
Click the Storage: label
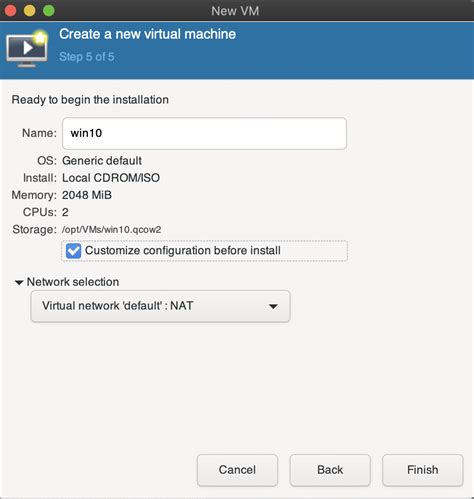pyautogui.click(x=35, y=230)
